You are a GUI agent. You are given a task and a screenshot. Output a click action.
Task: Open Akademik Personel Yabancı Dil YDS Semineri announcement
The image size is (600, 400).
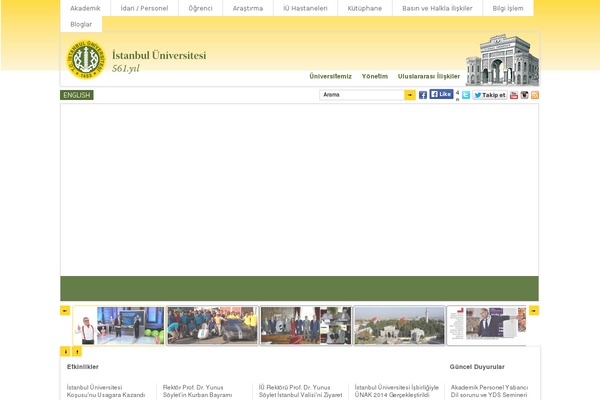click(x=489, y=391)
